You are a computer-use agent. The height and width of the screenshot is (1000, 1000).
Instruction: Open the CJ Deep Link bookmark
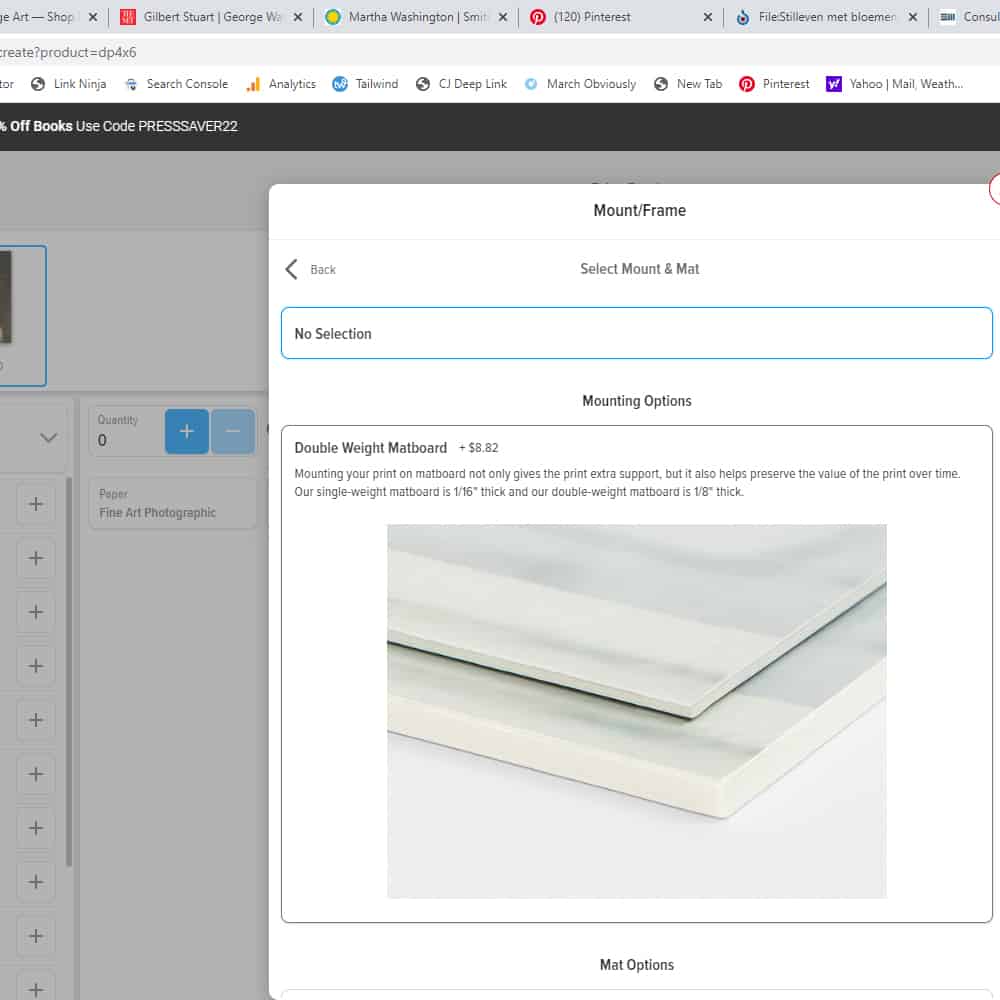pos(461,84)
